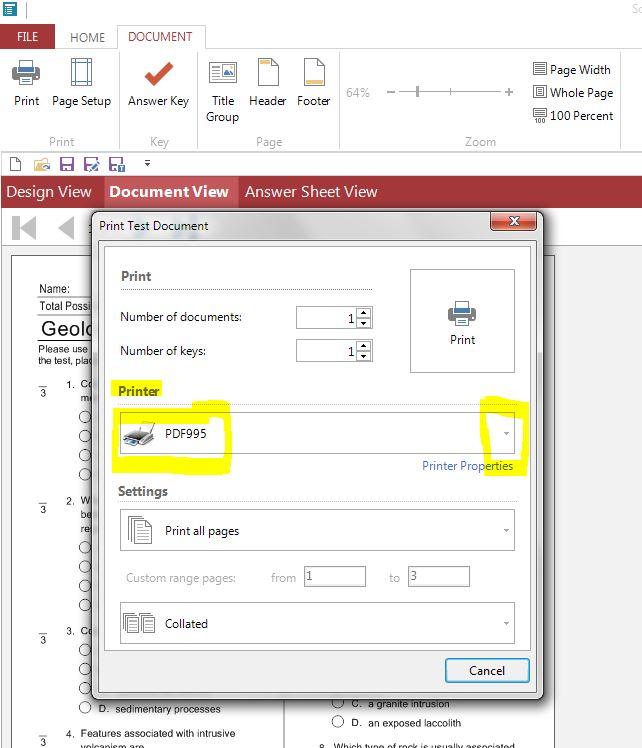
Task: Switch to Design View
Action: pyautogui.click(x=49, y=192)
